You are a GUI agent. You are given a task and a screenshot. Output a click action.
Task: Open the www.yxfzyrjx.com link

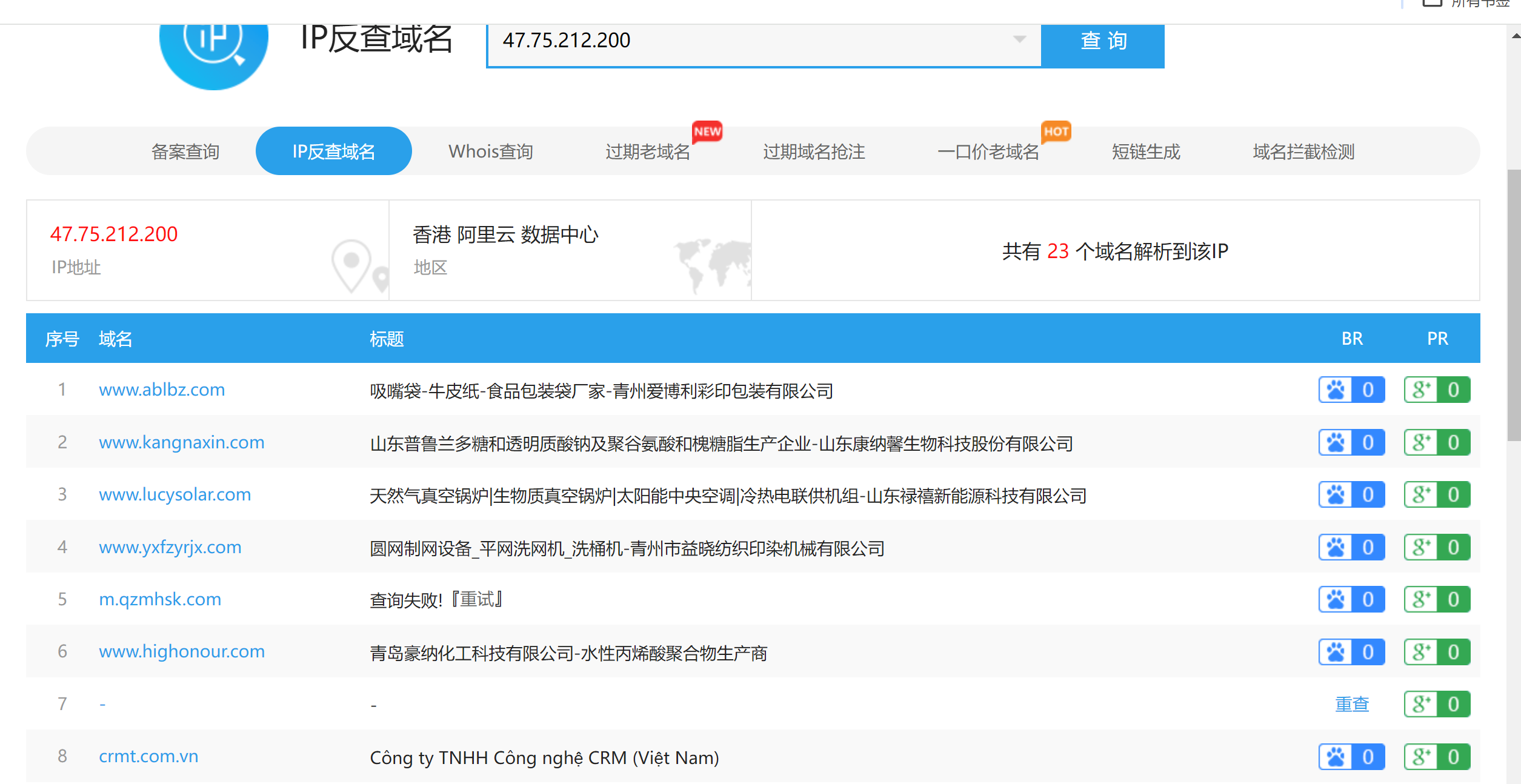(170, 547)
